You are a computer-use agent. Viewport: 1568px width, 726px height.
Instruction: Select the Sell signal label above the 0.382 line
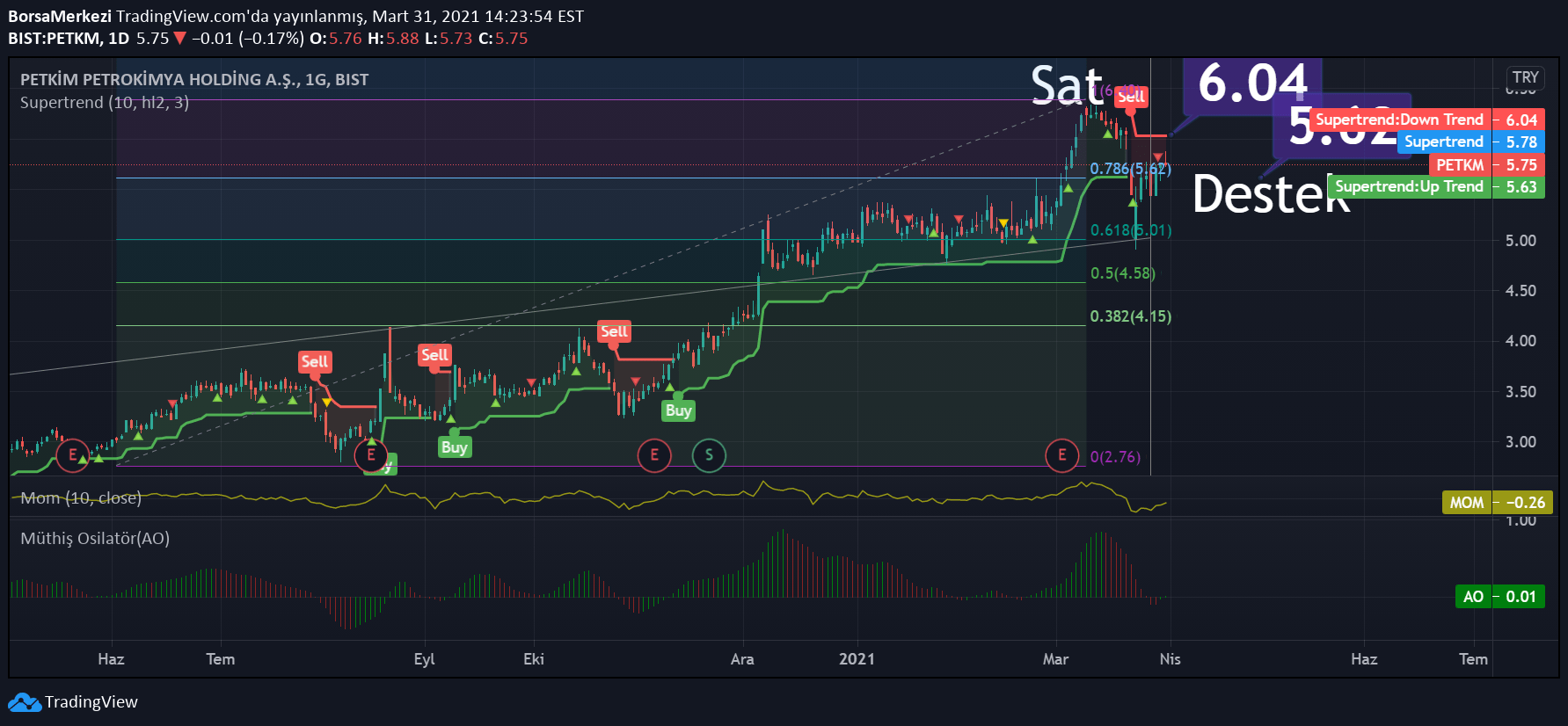614,331
